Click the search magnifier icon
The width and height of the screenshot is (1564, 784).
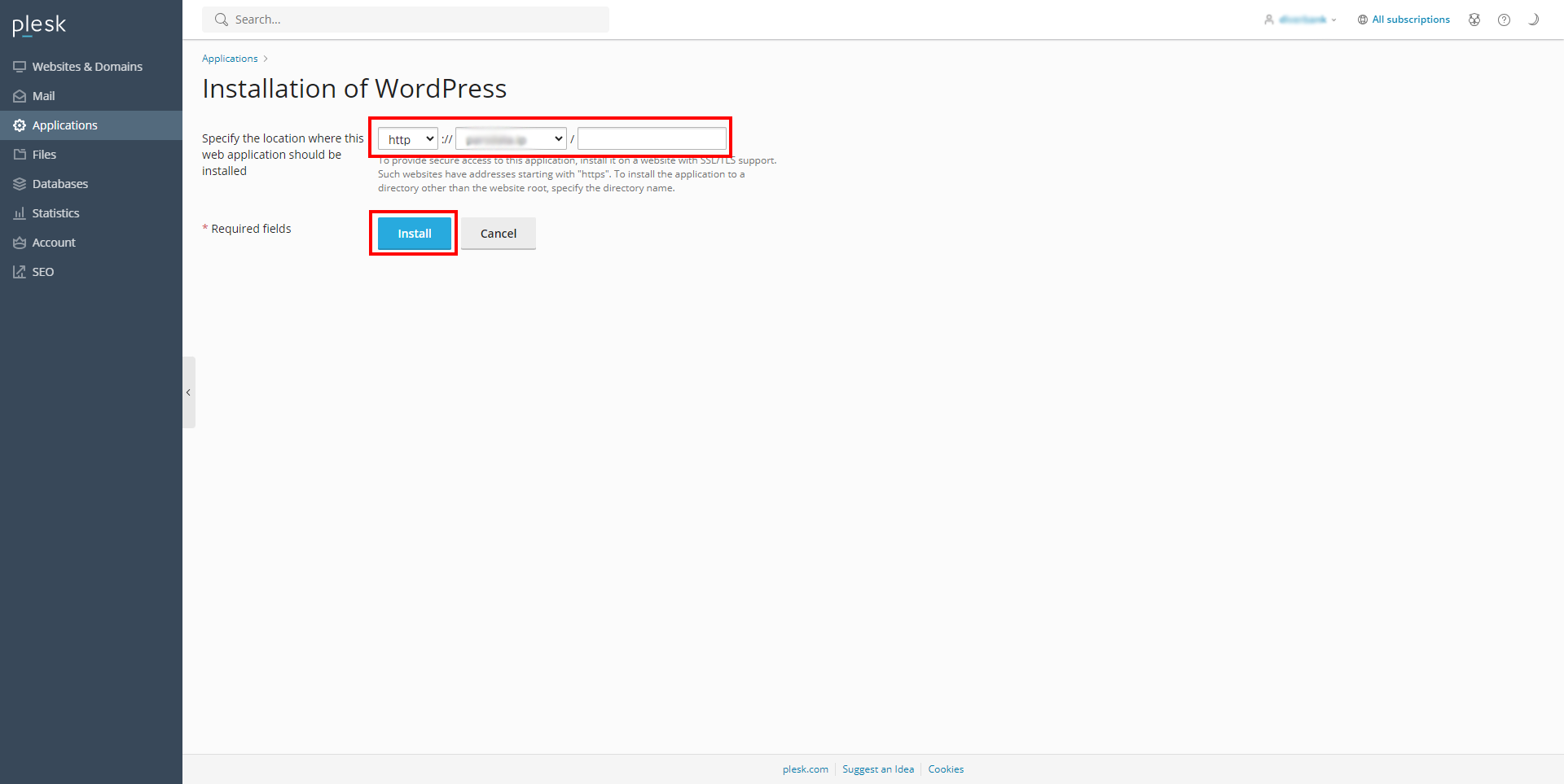pos(221,20)
